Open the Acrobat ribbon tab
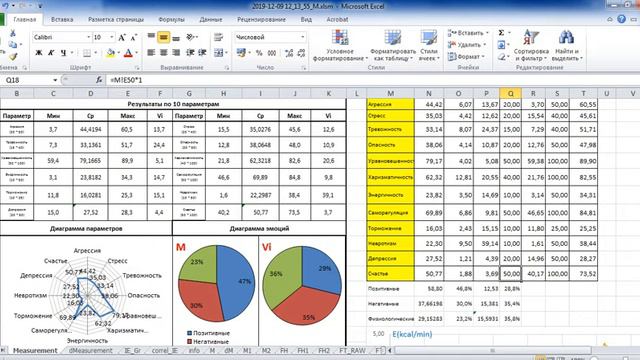The height and width of the screenshot is (360, 640). 337,19
